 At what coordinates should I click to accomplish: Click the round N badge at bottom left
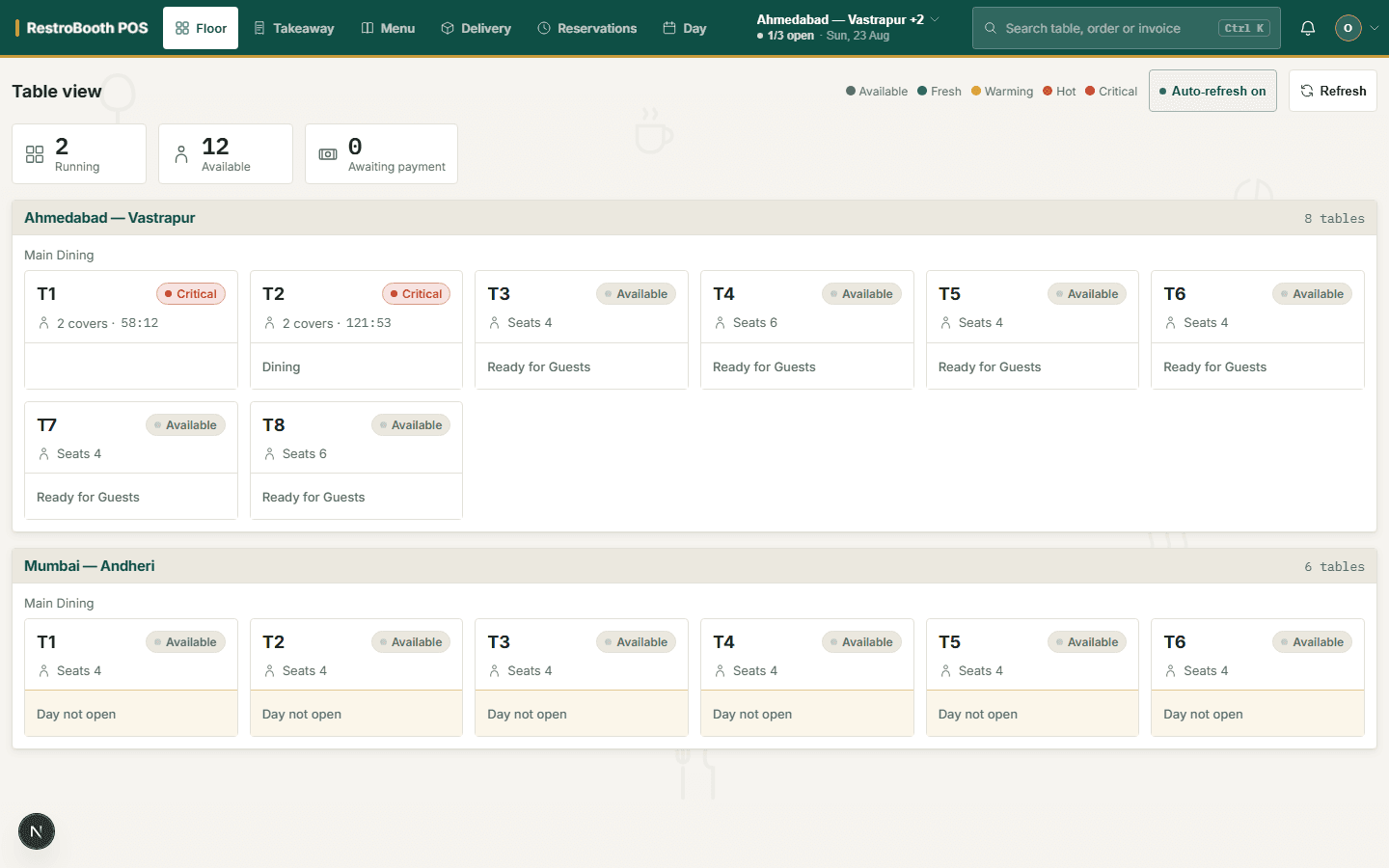tap(37, 831)
